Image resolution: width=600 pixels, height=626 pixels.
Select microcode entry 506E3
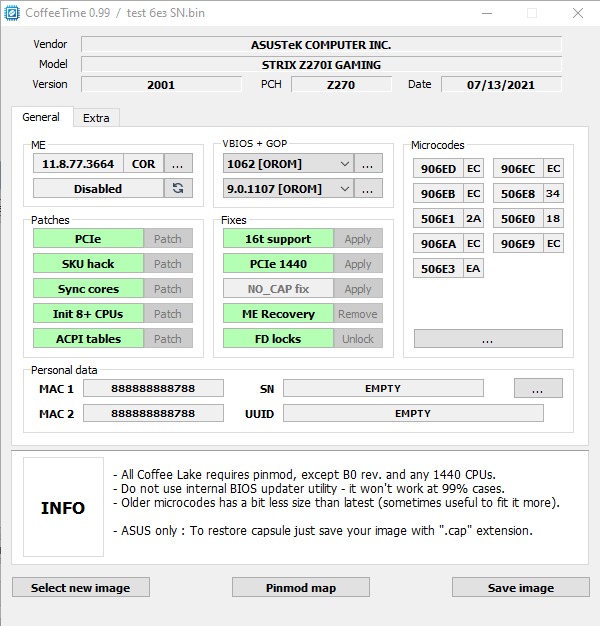(438, 268)
